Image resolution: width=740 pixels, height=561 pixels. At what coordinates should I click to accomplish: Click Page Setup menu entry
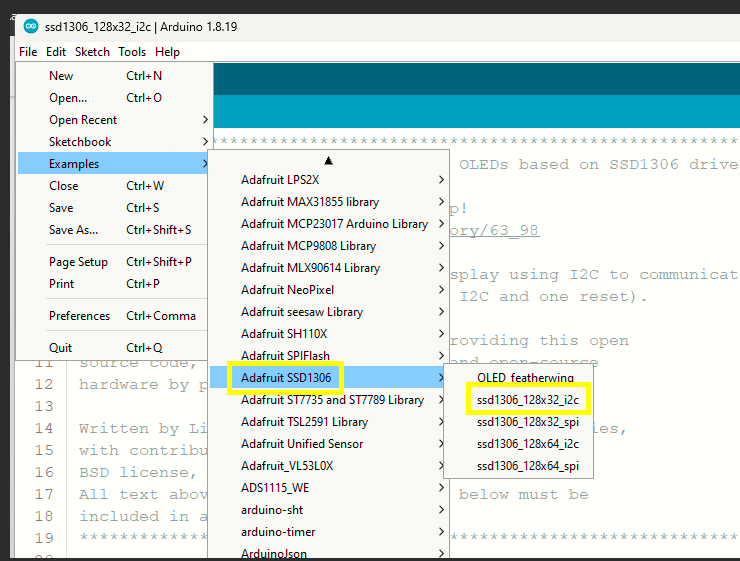click(x=78, y=262)
